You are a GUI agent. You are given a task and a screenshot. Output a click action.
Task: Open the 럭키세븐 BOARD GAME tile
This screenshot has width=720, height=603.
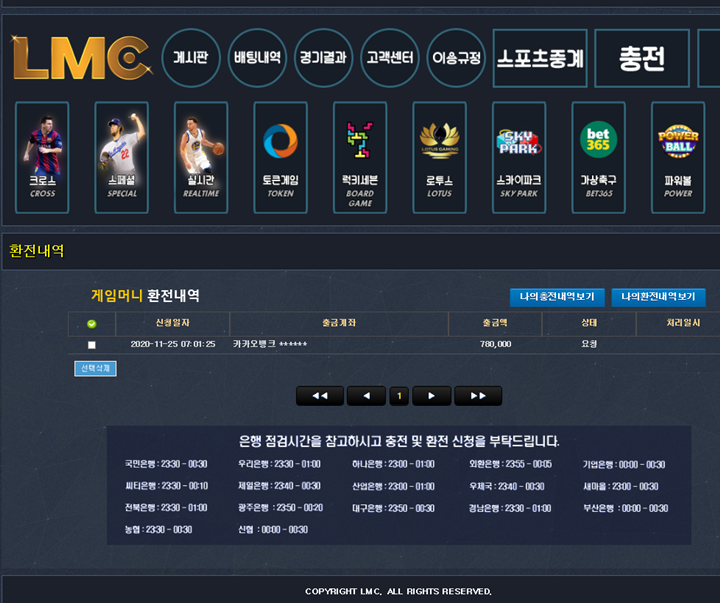(360, 158)
